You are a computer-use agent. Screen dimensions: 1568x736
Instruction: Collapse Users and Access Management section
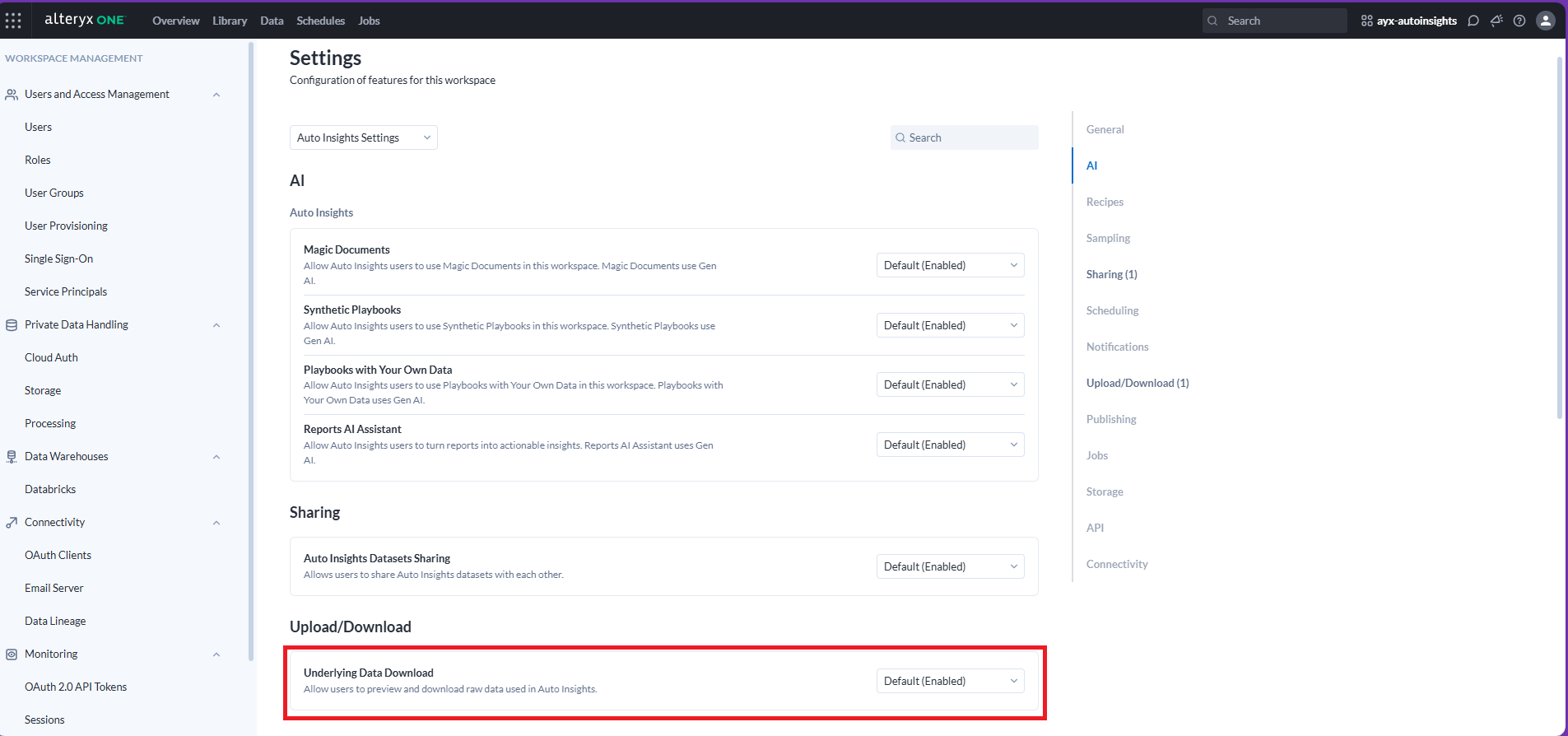click(x=216, y=95)
